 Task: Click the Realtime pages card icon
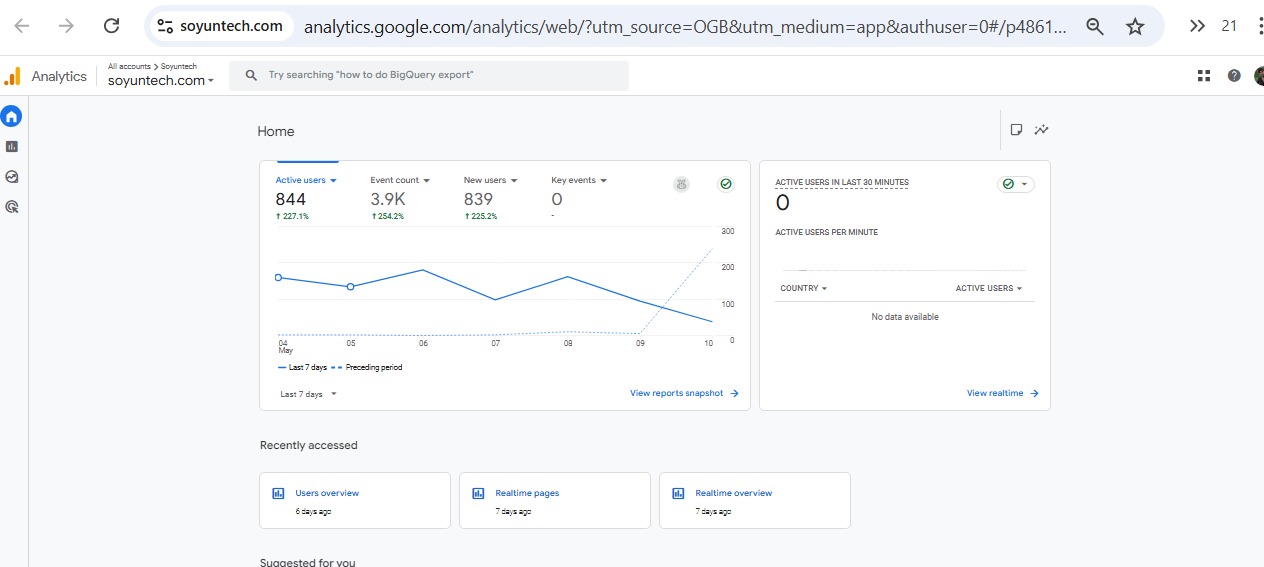click(x=478, y=493)
